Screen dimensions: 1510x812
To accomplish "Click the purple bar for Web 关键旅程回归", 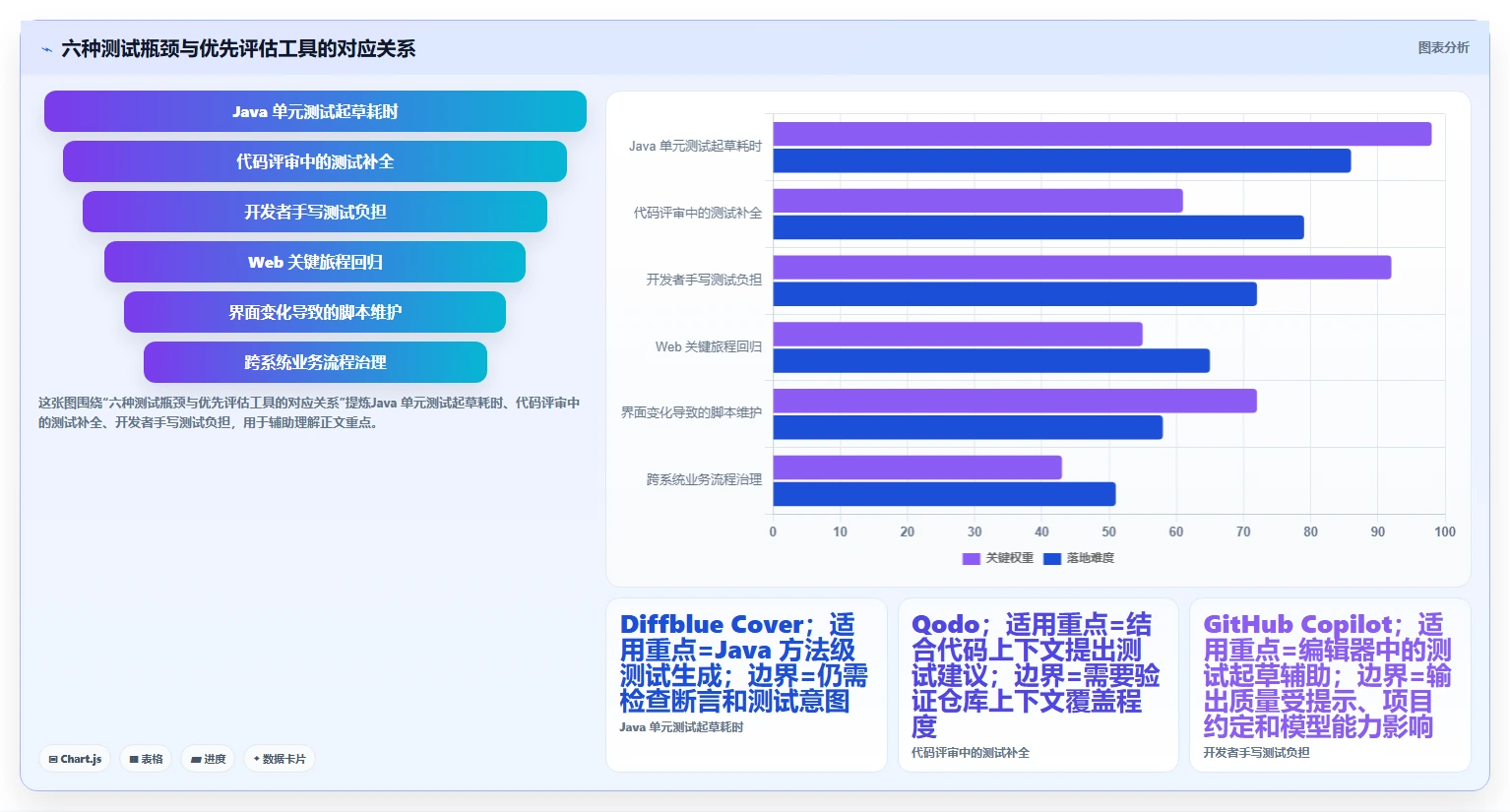I will click(958, 334).
